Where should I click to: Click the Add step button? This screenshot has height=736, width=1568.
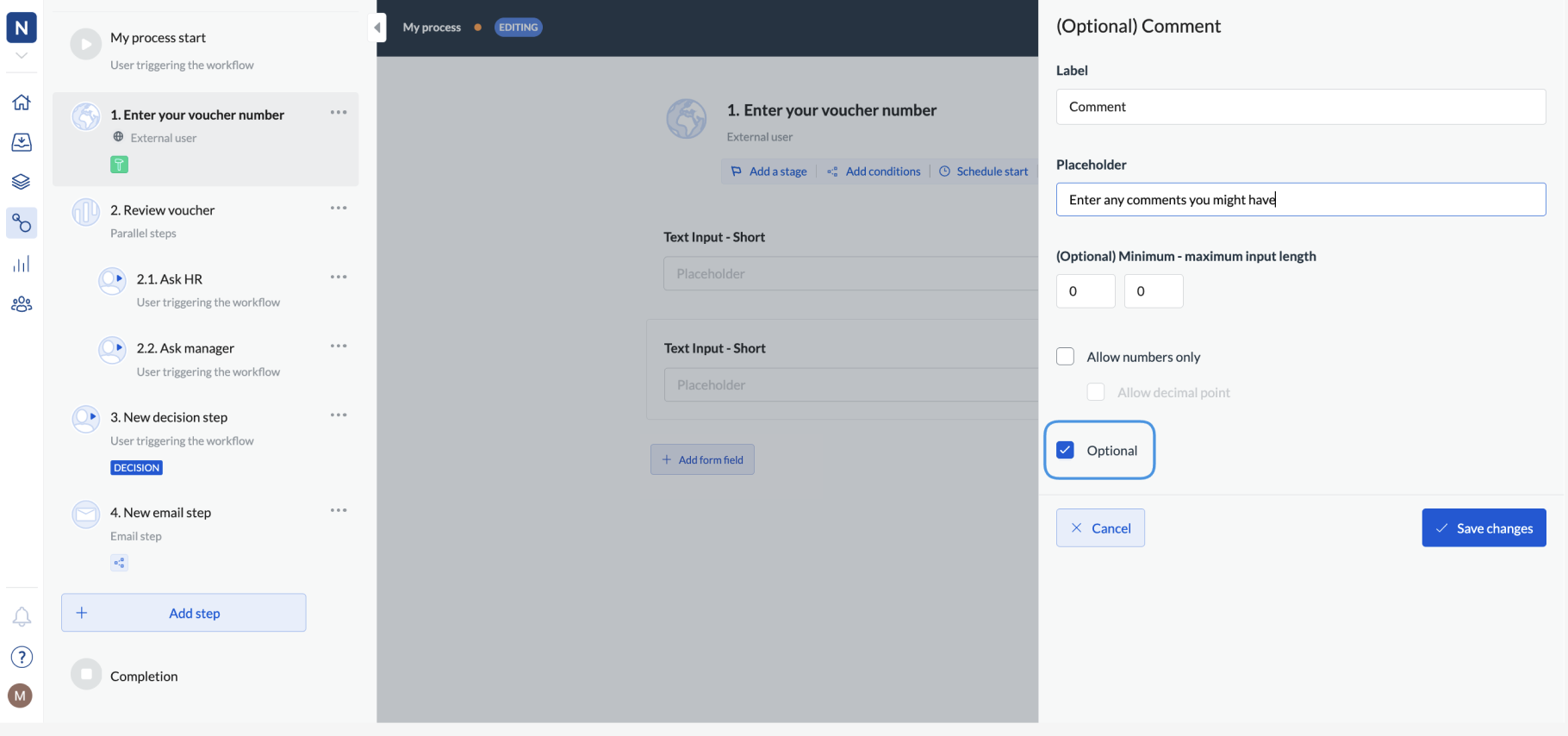pyautogui.click(x=184, y=613)
